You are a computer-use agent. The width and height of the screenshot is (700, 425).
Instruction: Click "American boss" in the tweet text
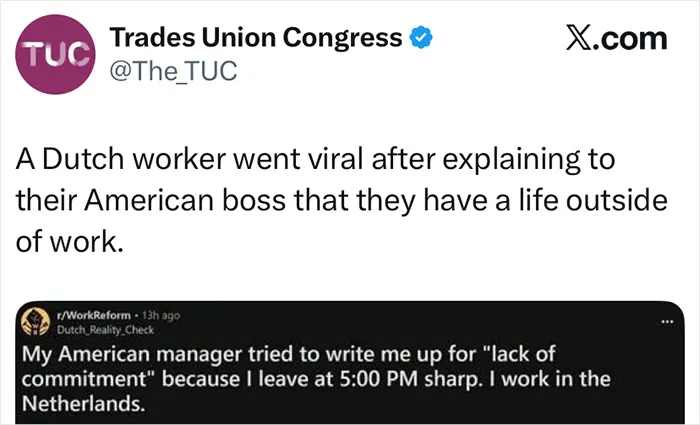[x=184, y=200]
